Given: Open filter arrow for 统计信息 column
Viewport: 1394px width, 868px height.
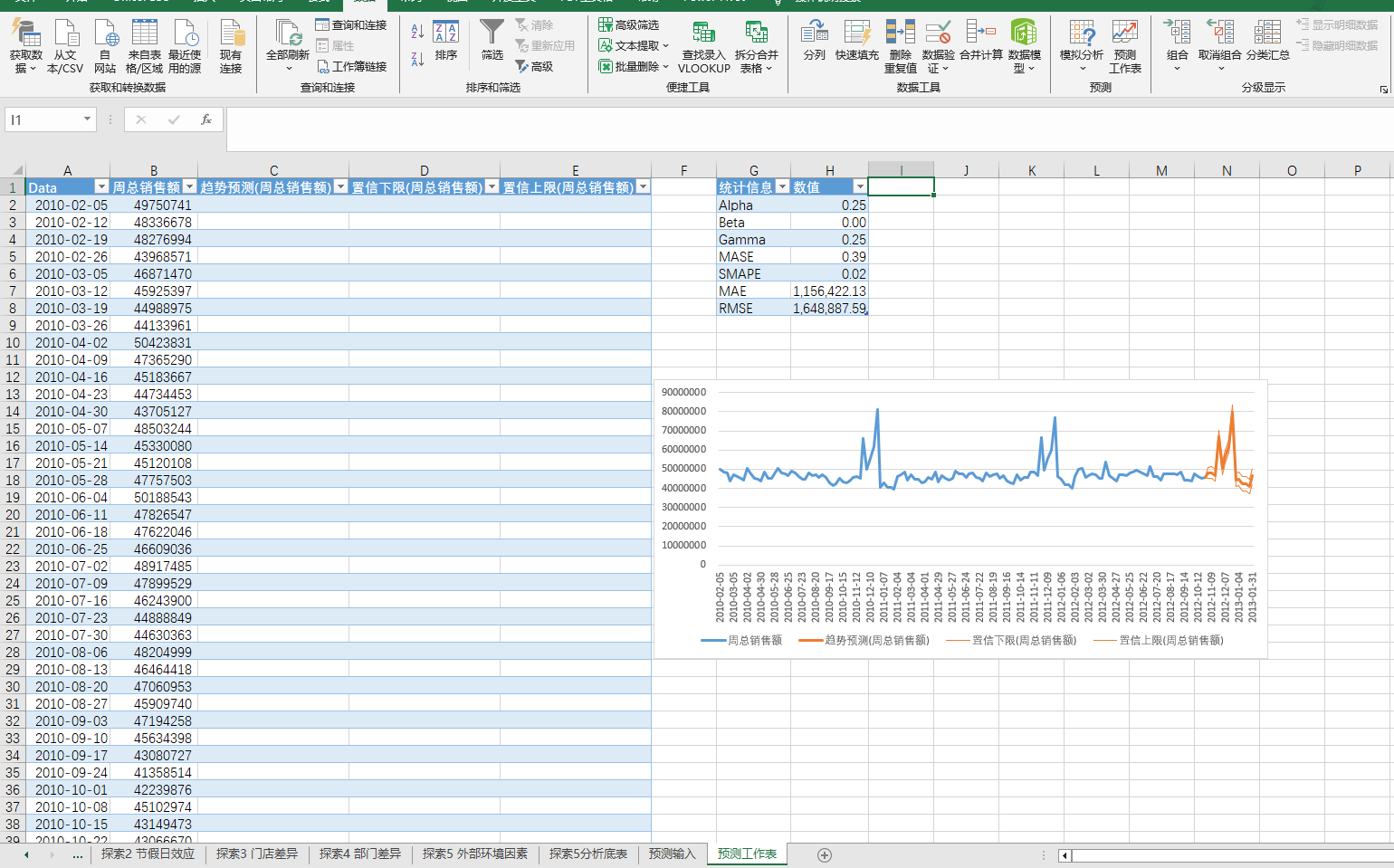Looking at the screenshot, I should (x=782, y=187).
